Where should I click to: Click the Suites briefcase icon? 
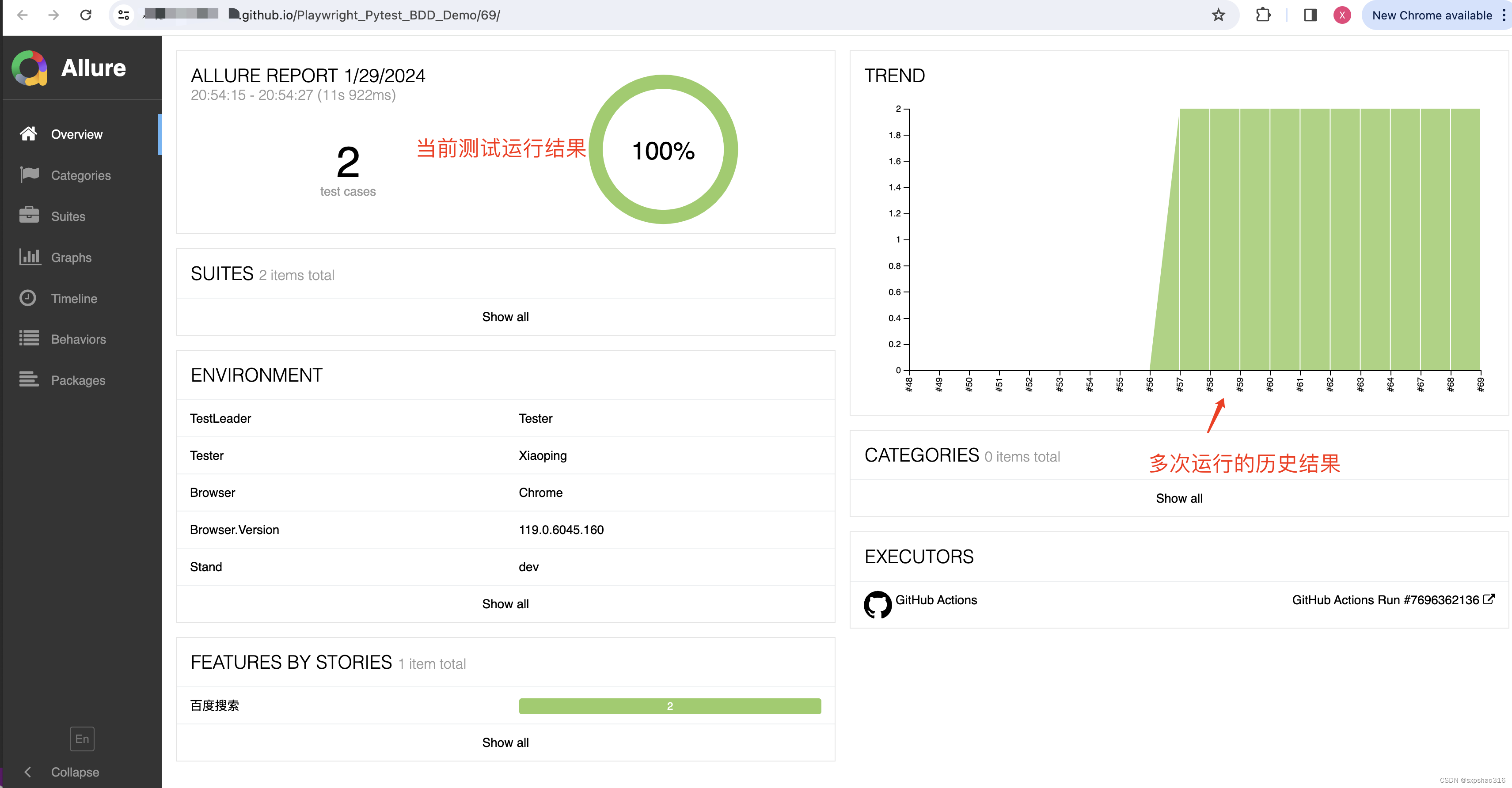pos(29,216)
